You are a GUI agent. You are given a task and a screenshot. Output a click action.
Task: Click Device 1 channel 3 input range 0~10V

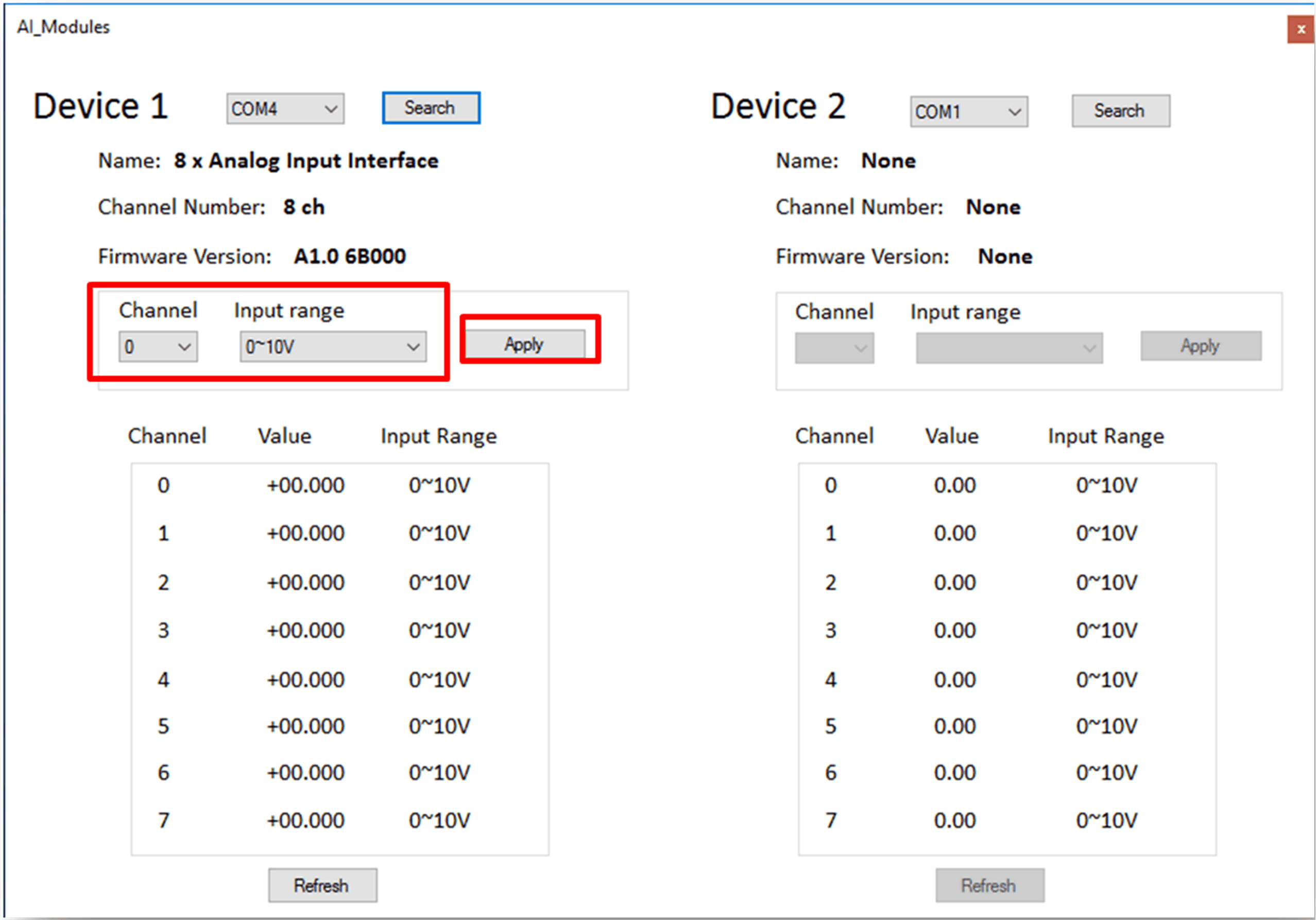(x=439, y=631)
